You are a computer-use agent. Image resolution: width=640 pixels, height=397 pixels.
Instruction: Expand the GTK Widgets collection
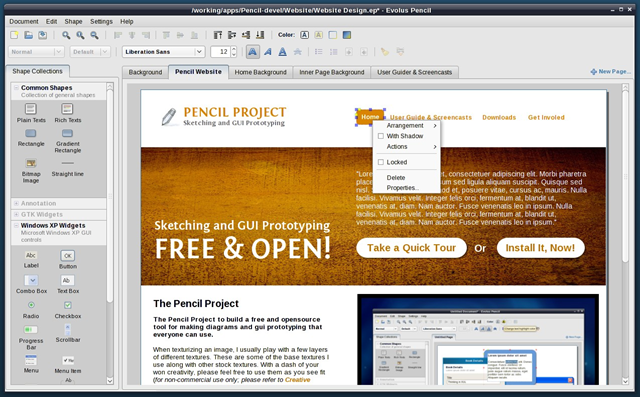coord(16,214)
